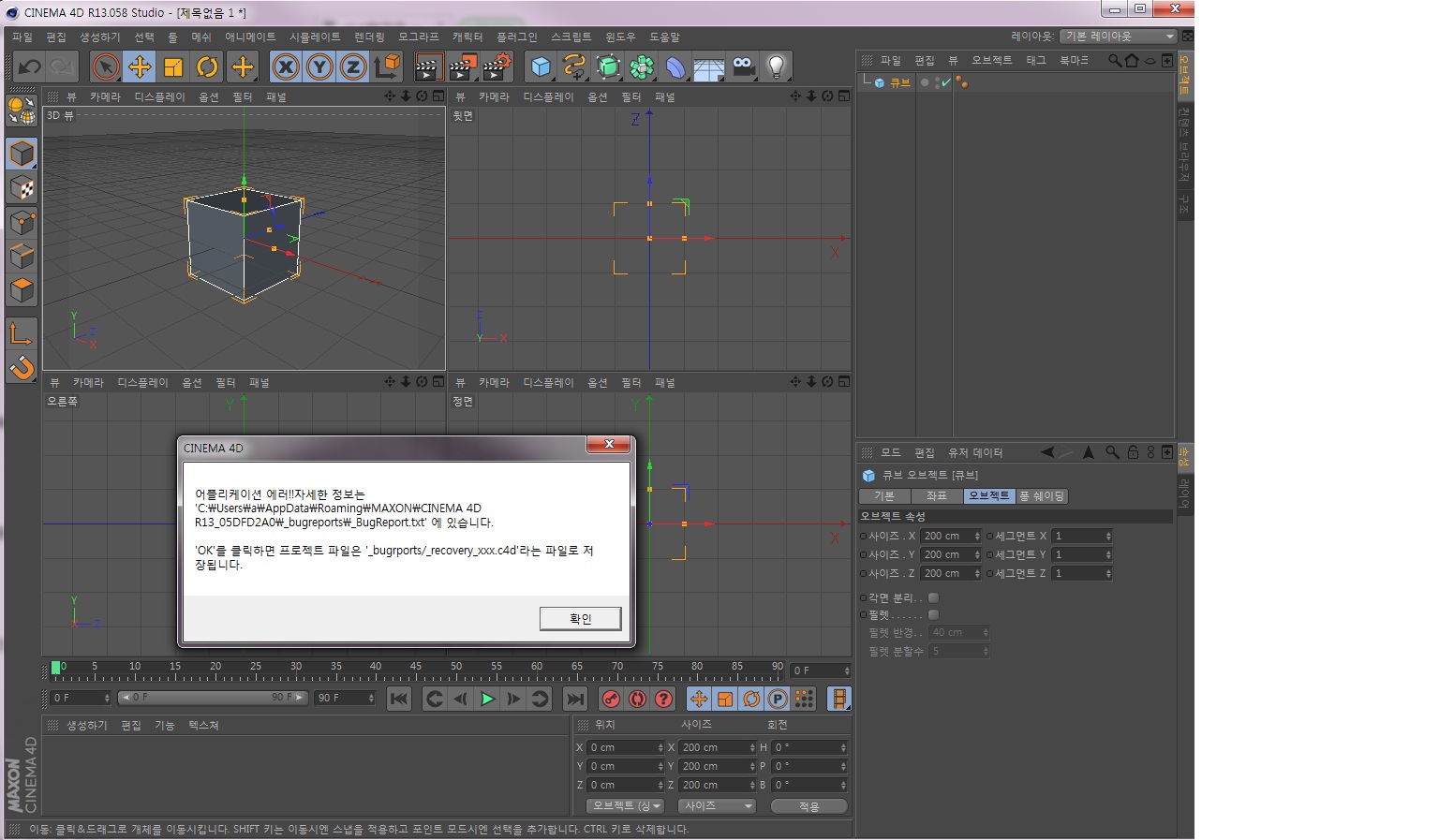This screenshot has height=840, width=1439.
Task: Open 3D view 카메라 menu
Action: 105,97
